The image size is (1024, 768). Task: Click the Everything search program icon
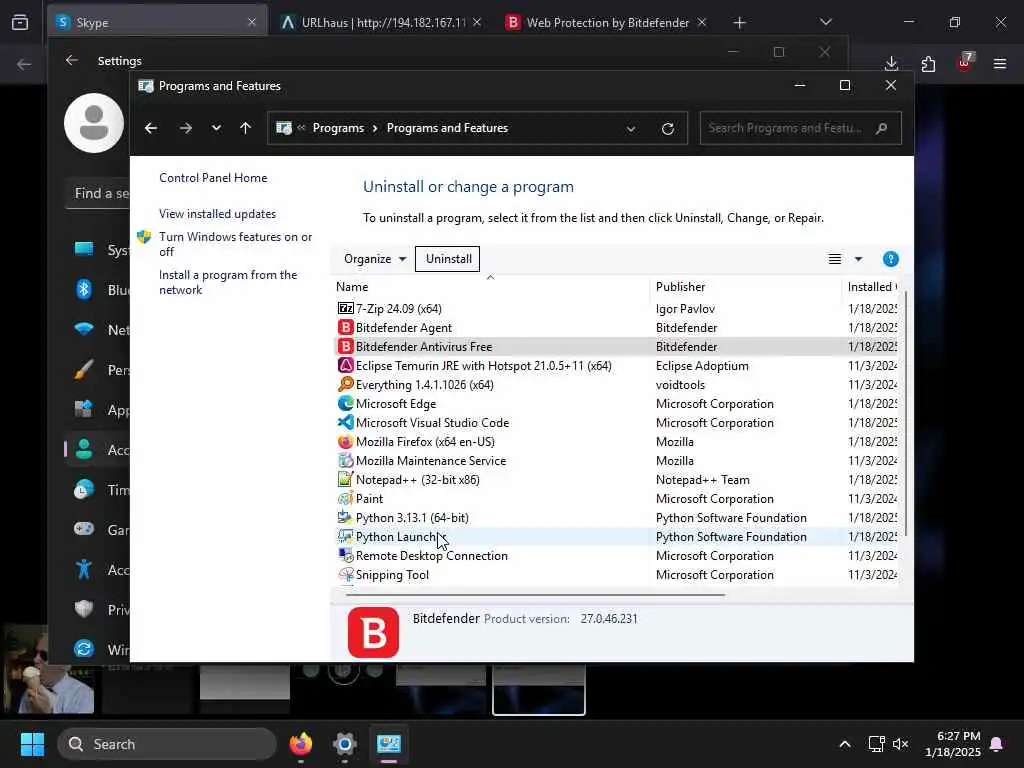[345, 384]
